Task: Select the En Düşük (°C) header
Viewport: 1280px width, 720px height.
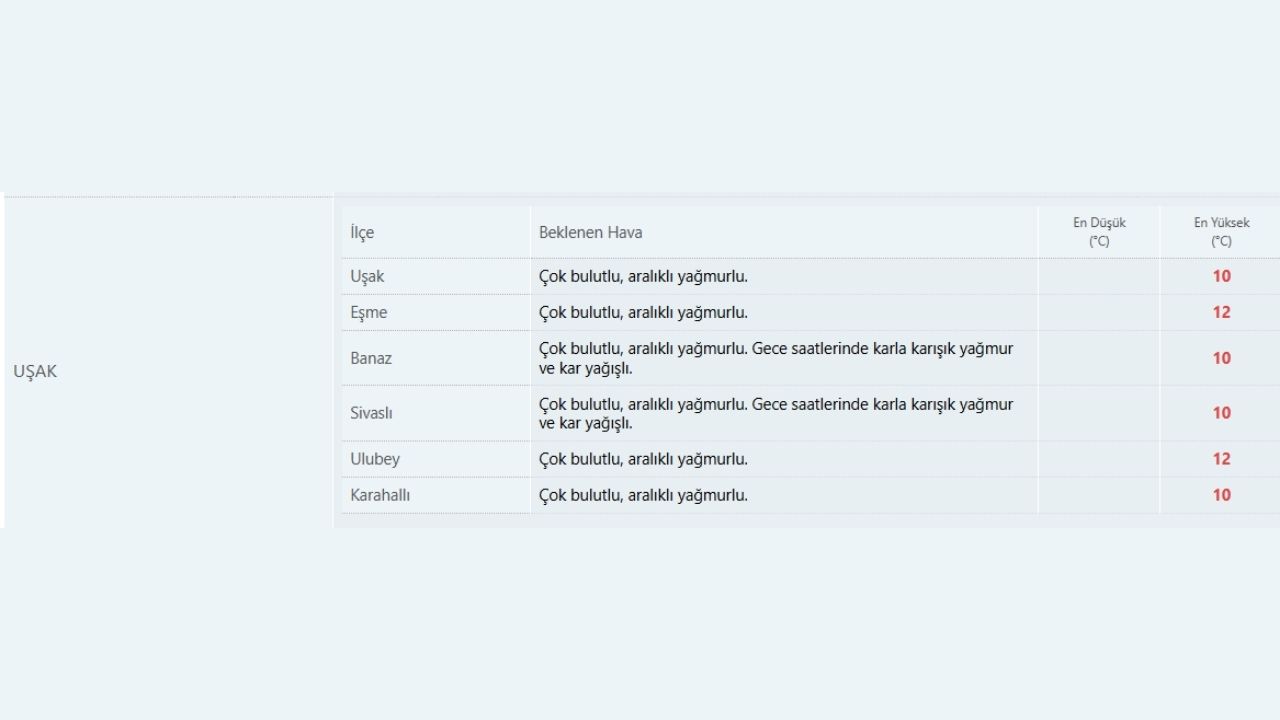Action: [1099, 232]
